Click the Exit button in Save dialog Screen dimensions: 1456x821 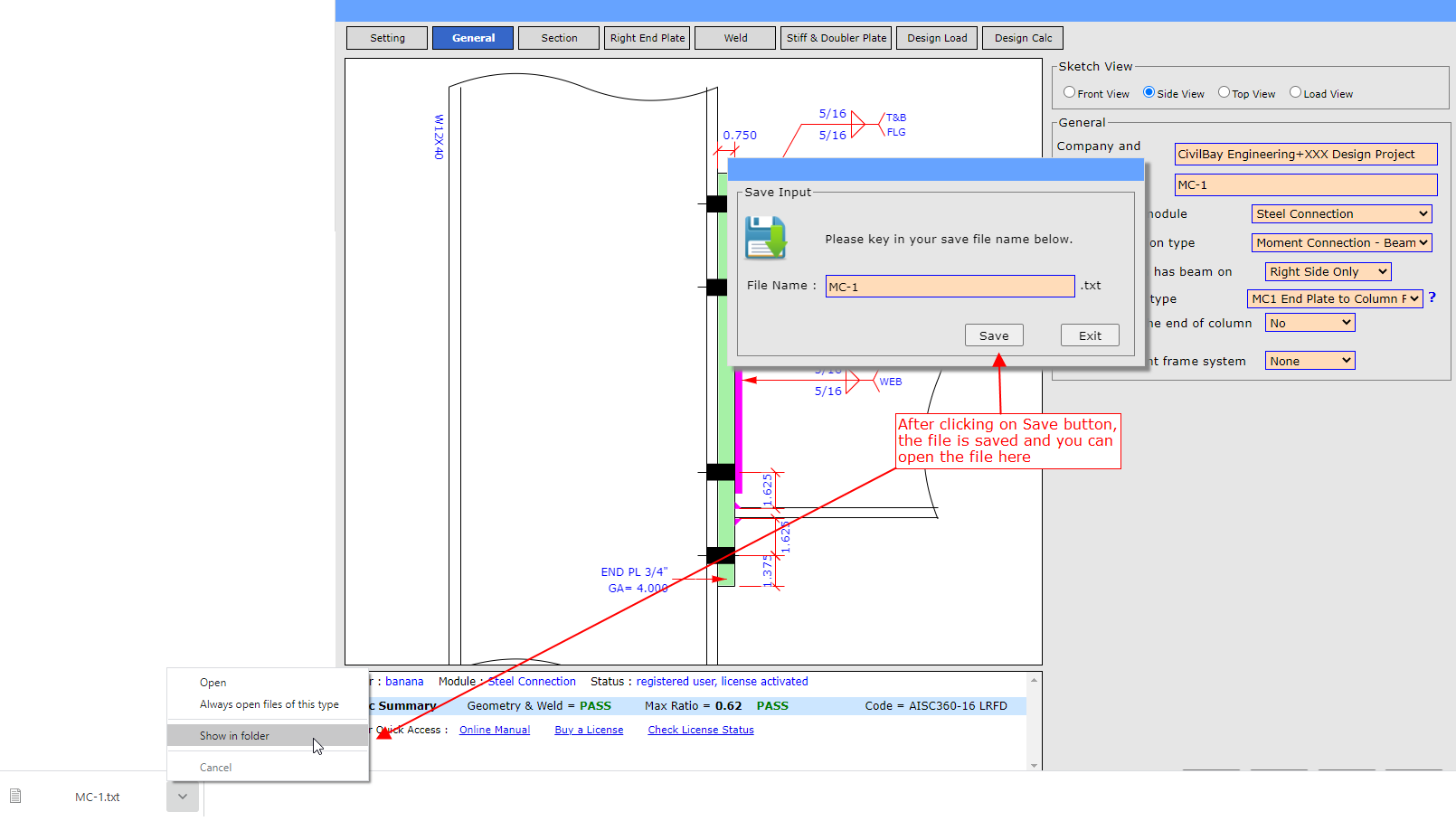[x=1089, y=335]
